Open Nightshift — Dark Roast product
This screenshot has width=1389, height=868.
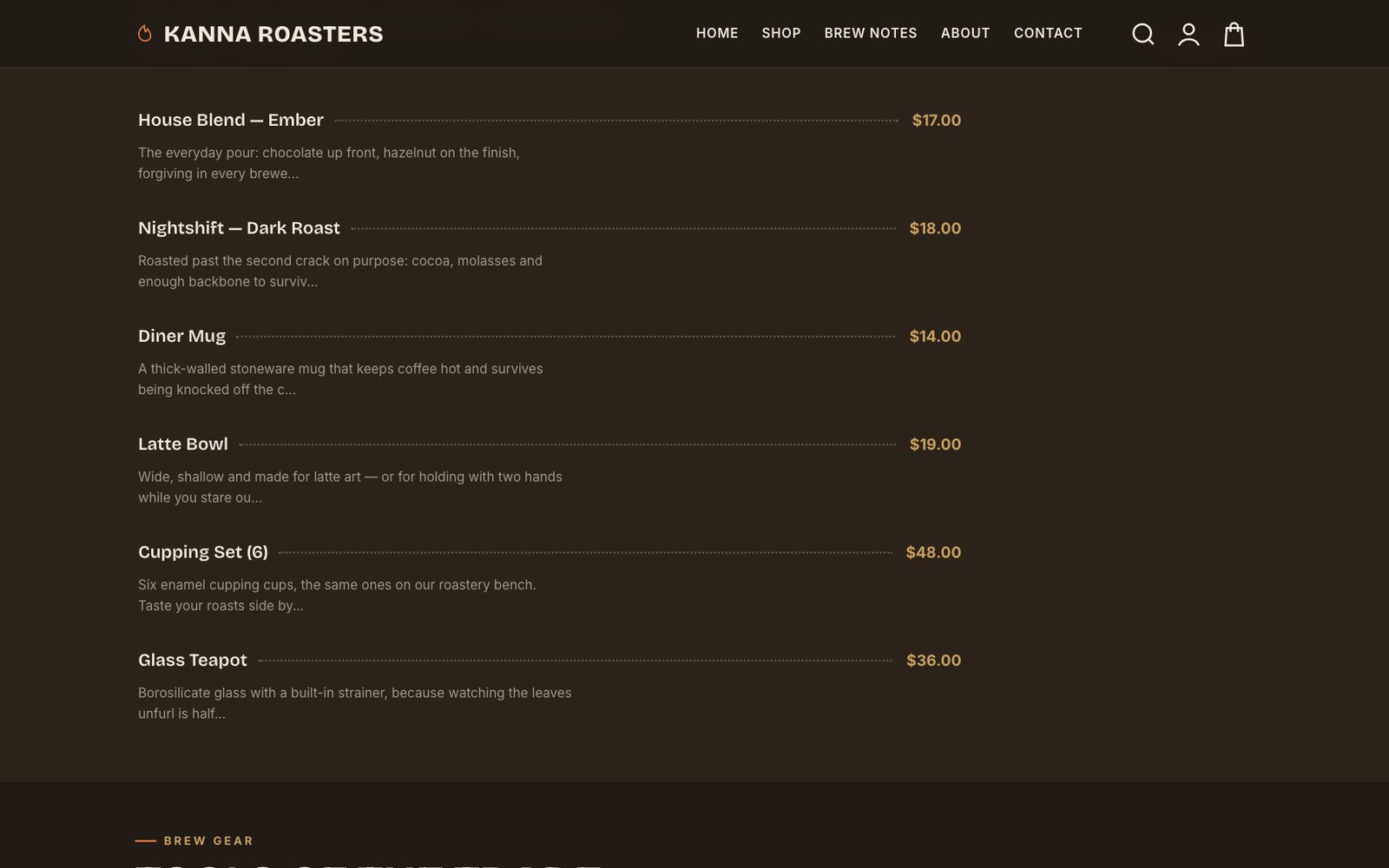tap(239, 227)
